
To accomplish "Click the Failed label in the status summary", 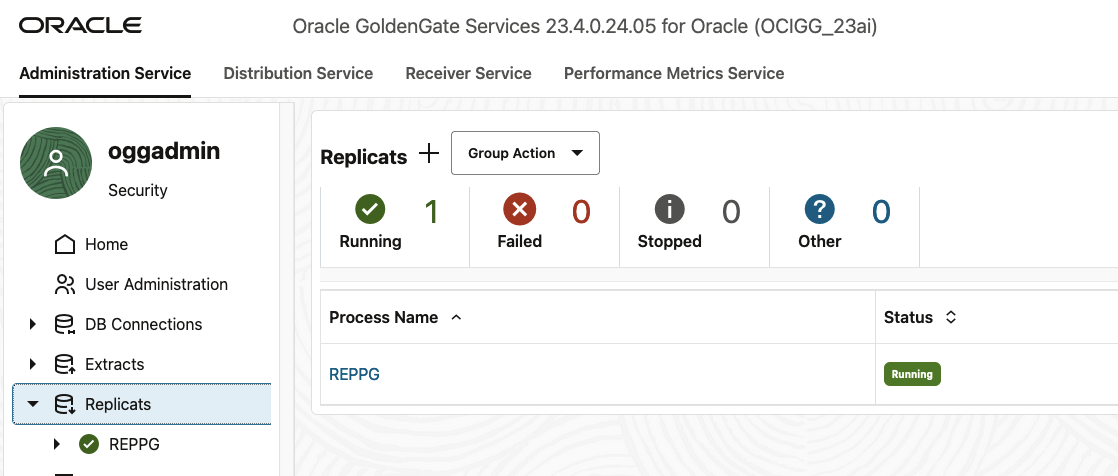I will [x=520, y=242].
